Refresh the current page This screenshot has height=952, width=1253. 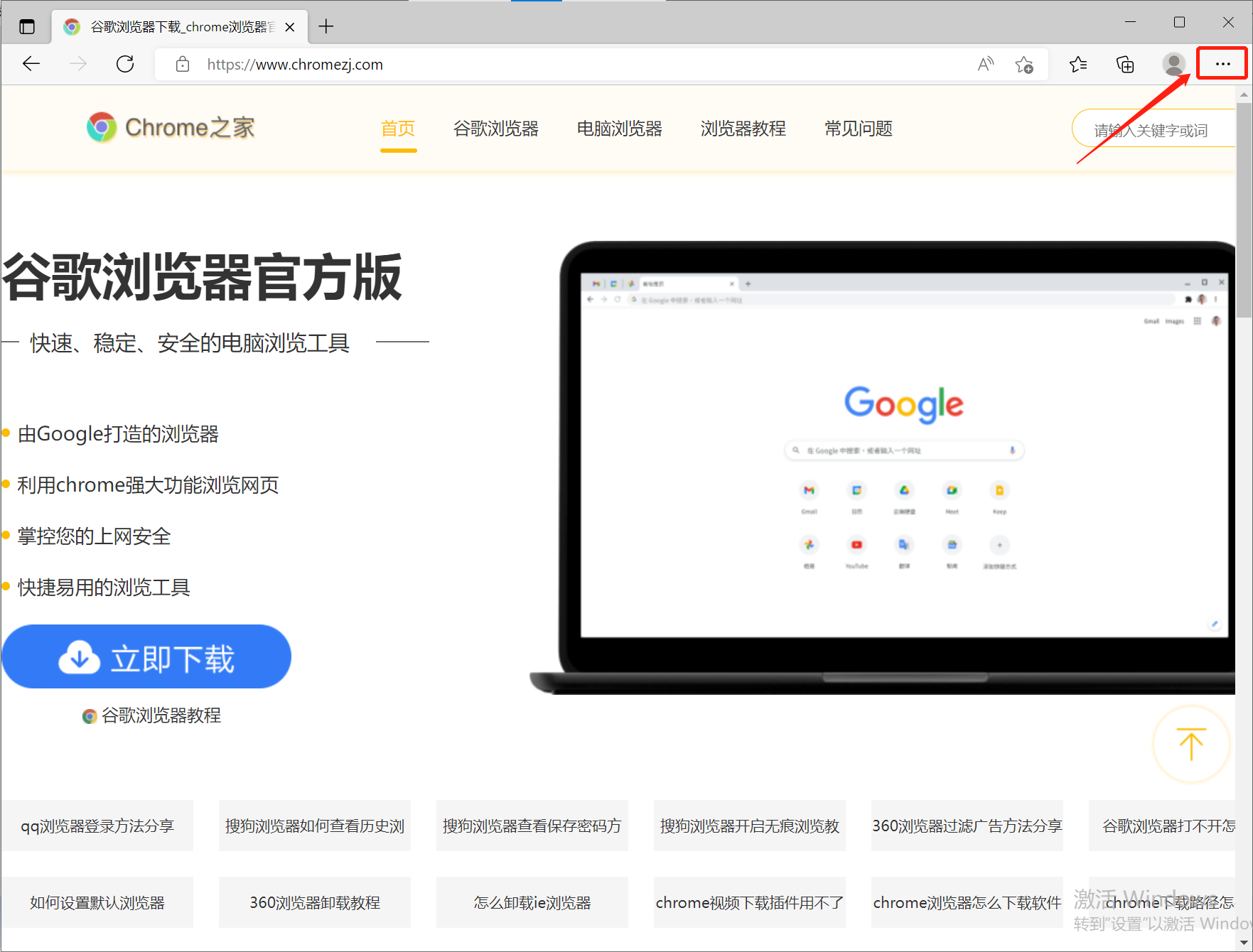(x=125, y=64)
